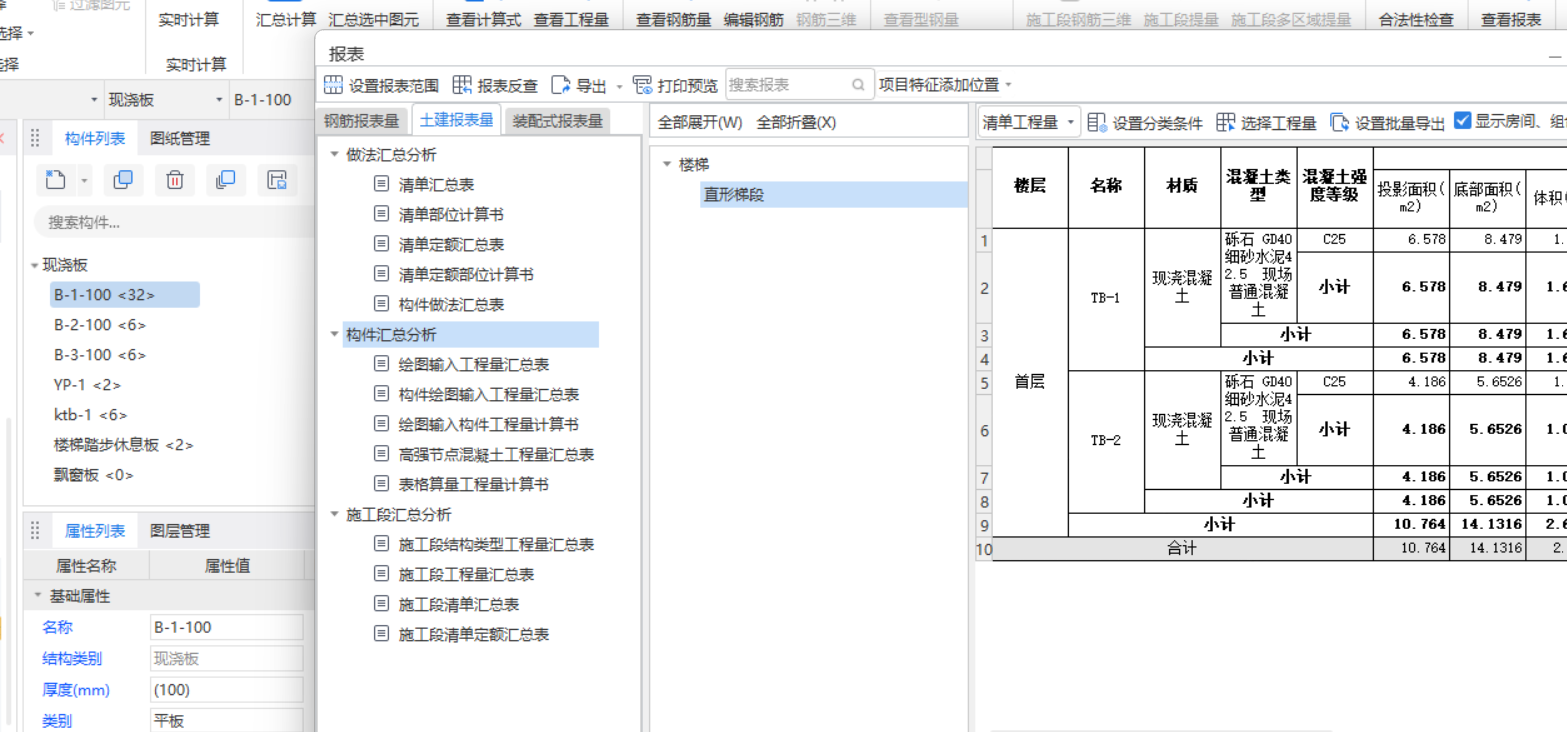The width and height of the screenshot is (1567, 732).
Task: Click the 报表反查 icon
Action: pos(462,85)
